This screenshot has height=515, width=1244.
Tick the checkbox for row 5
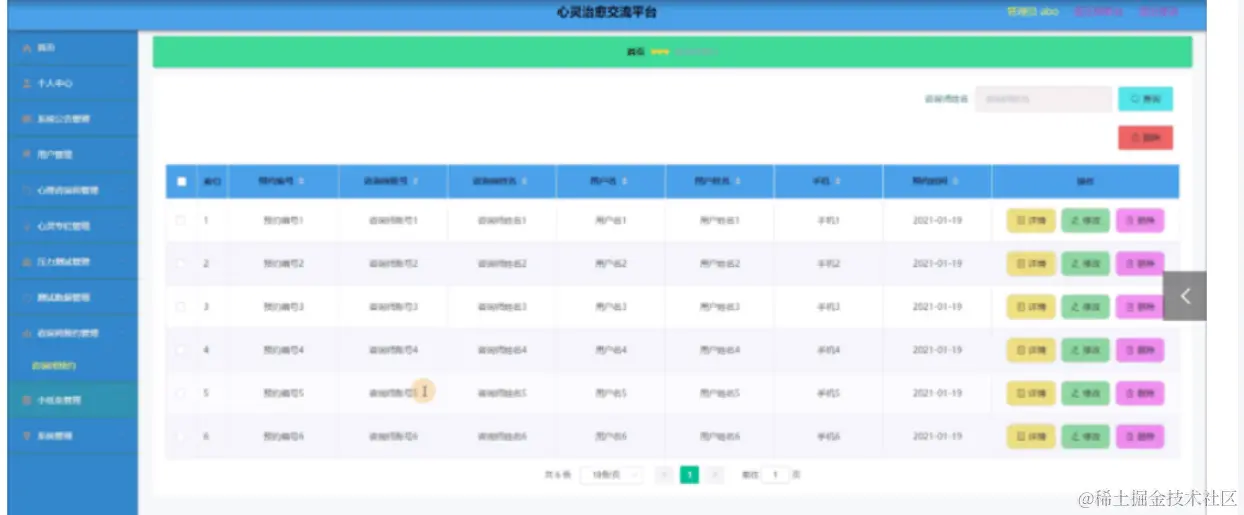pyautogui.click(x=181, y=394)
